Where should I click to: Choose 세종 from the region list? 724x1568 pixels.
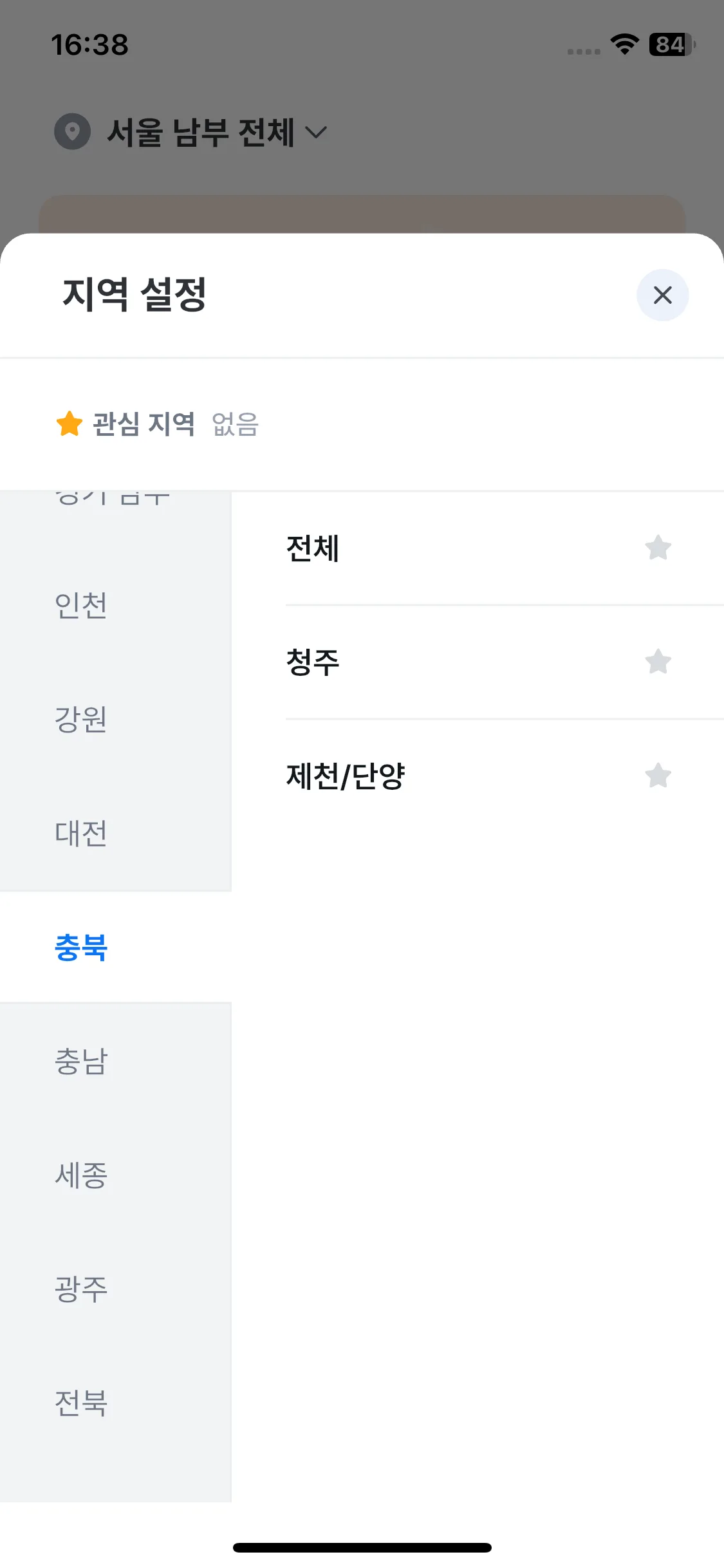[x=116, y=1175]
